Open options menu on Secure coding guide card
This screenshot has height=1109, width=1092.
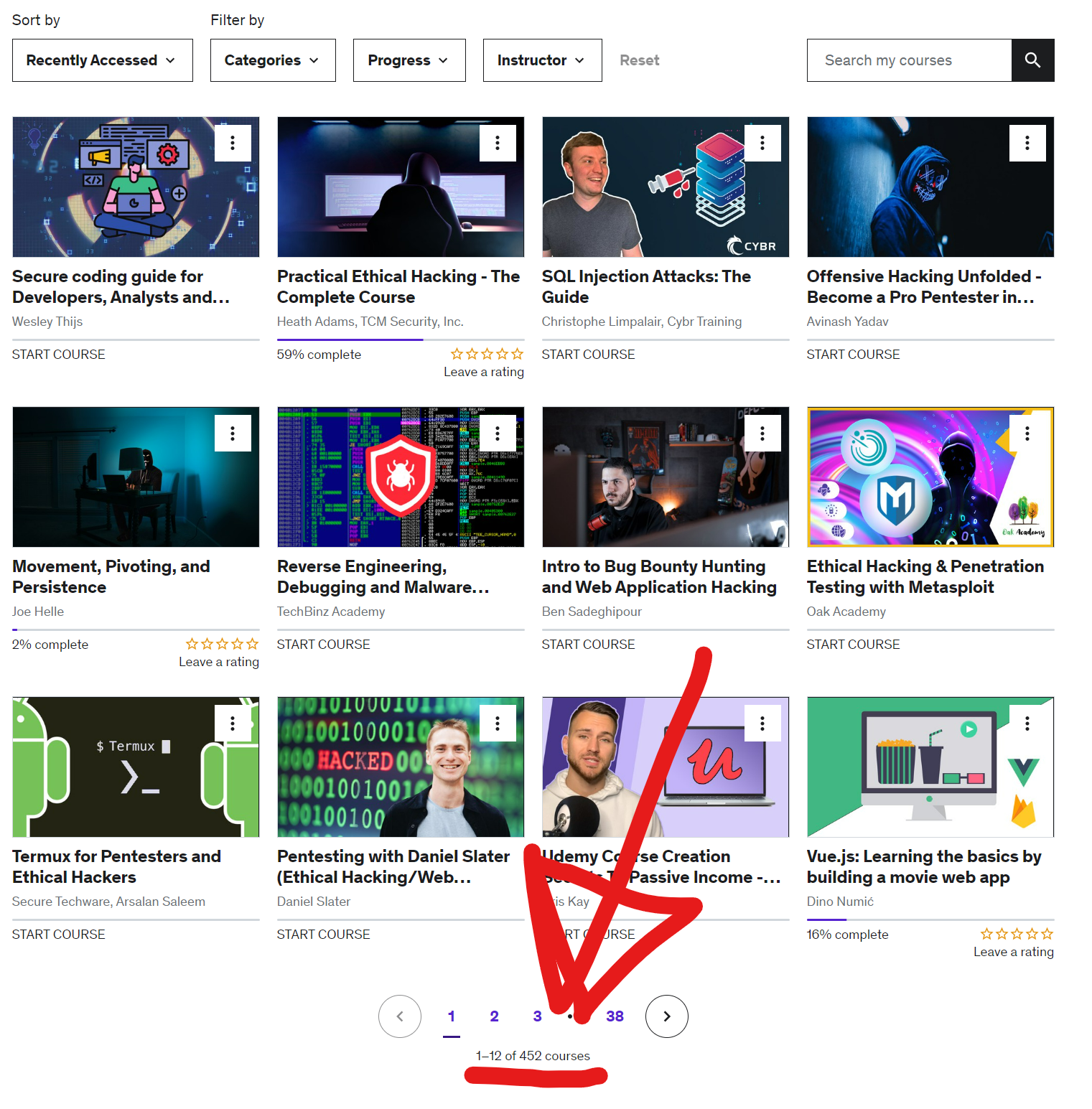[x=233, y=143]
